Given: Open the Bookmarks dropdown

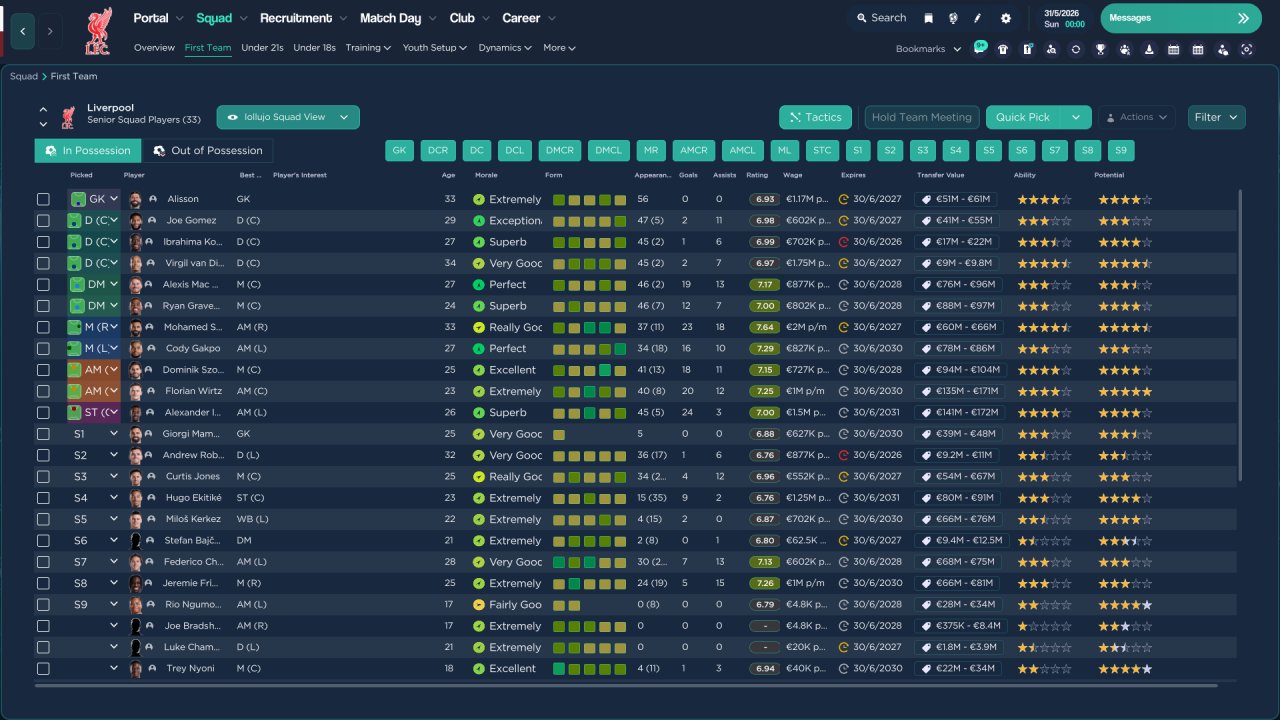Looking at the screenshot, I should 928,49.
